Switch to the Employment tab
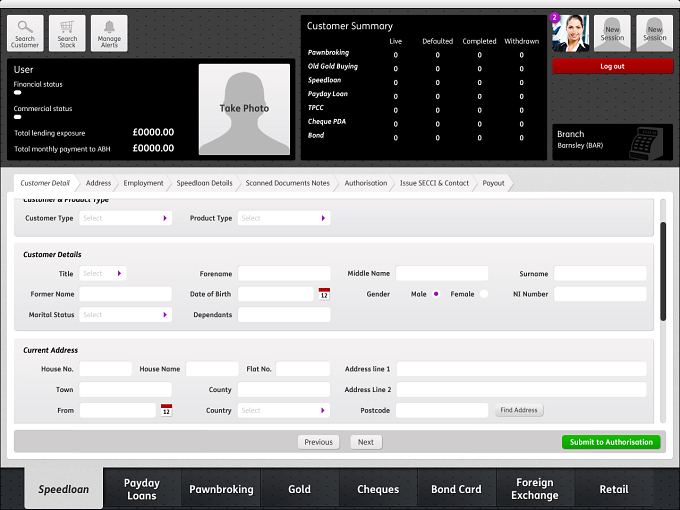This screenshot has width=680, height=510. [144, 183]
